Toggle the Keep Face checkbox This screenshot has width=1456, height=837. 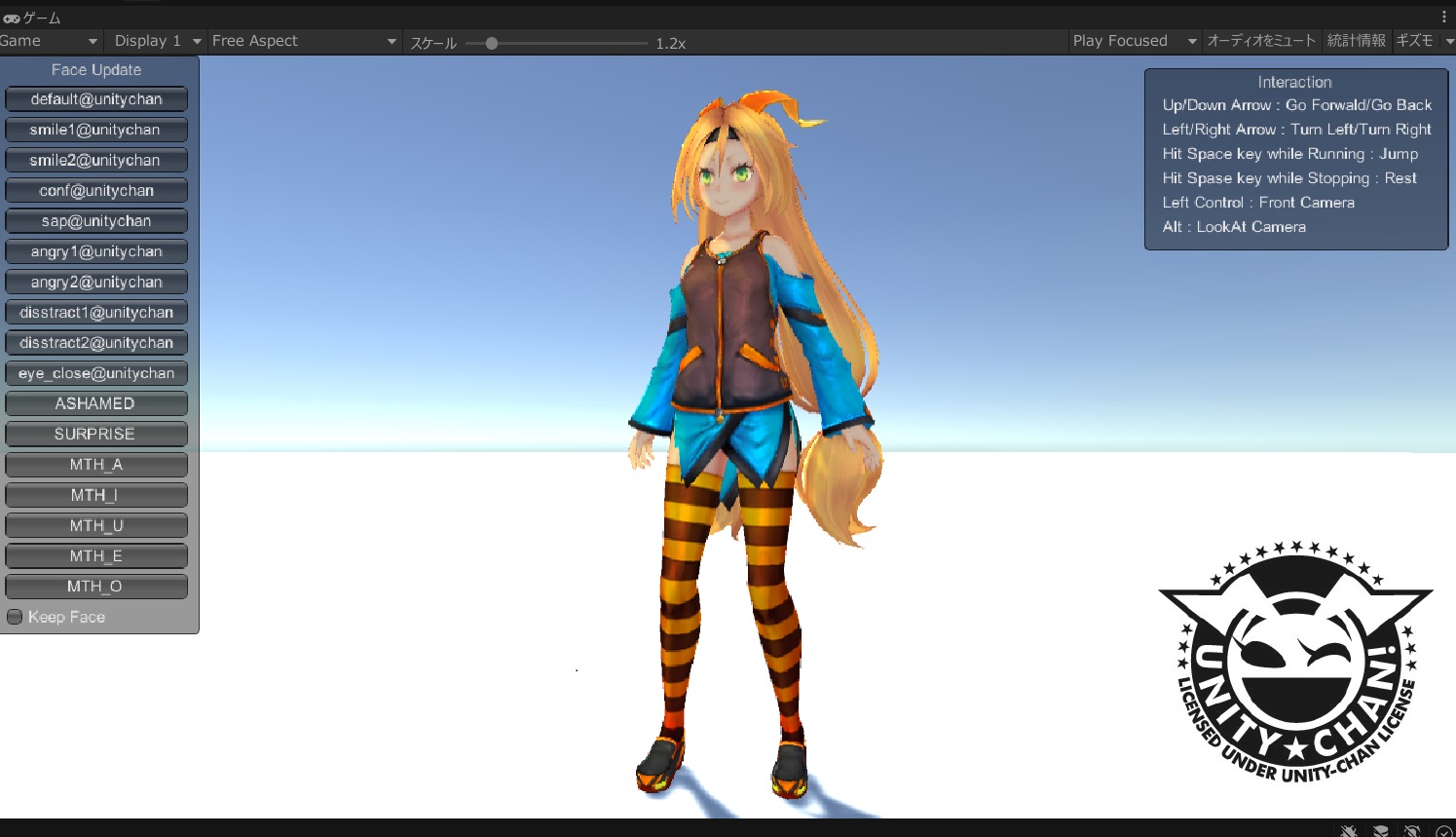click(x=15, y=617)
